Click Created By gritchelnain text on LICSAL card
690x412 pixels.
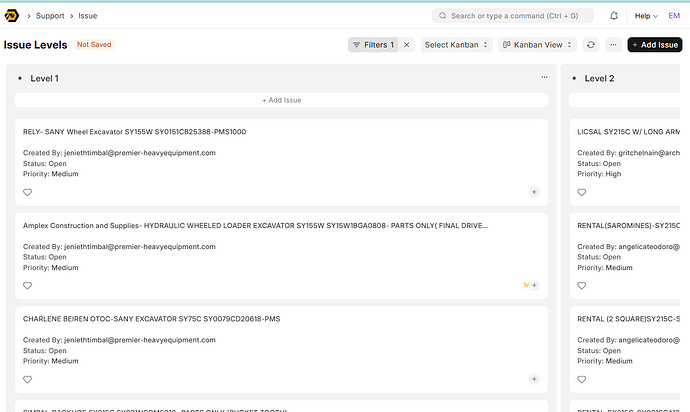coord(628,153)
